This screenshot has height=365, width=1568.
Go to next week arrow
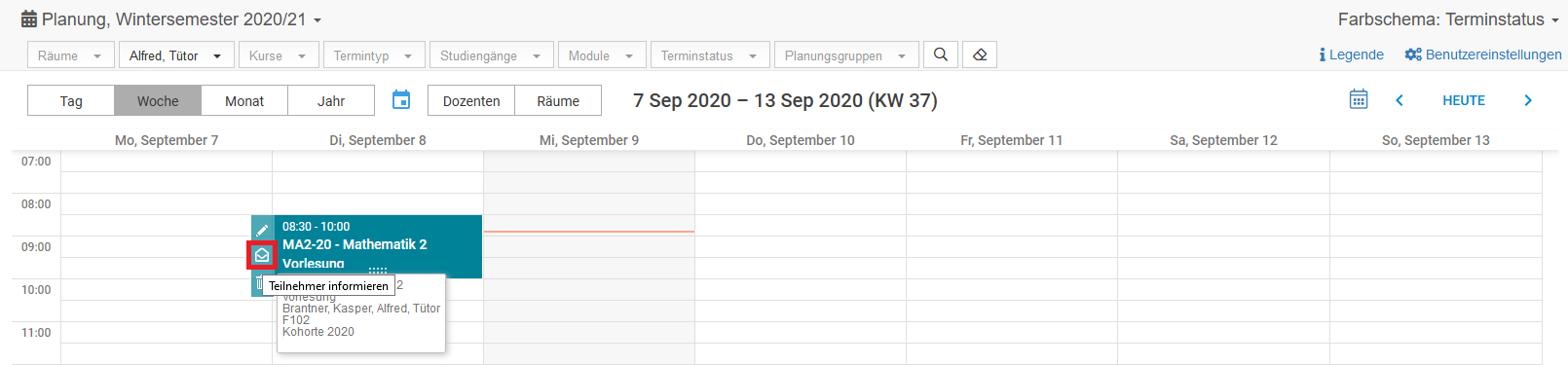pos(1527,100)
